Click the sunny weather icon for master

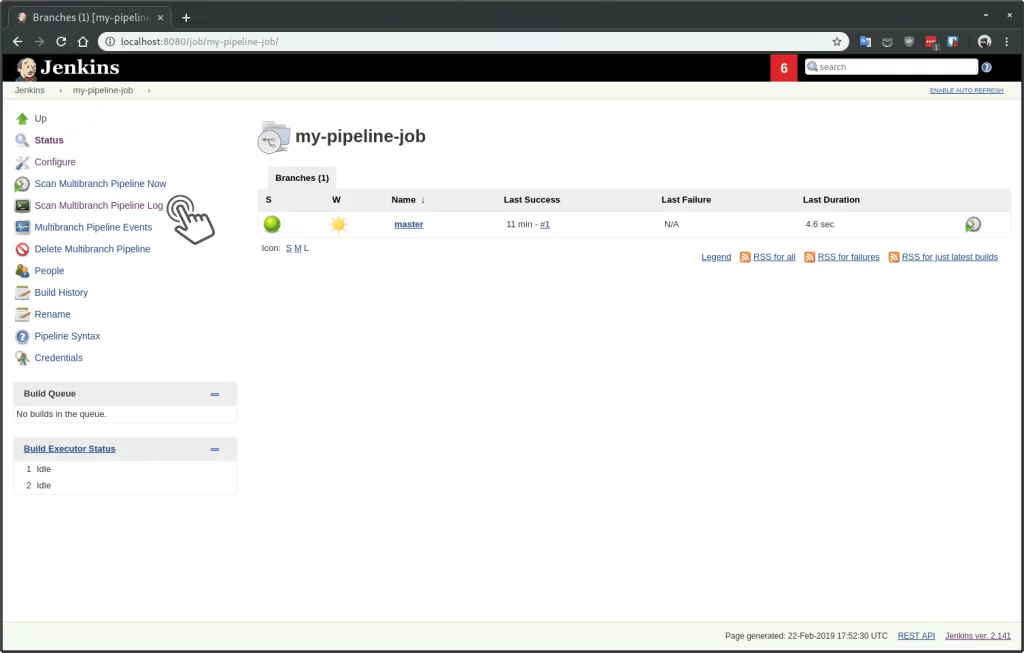tap(338, 225)
